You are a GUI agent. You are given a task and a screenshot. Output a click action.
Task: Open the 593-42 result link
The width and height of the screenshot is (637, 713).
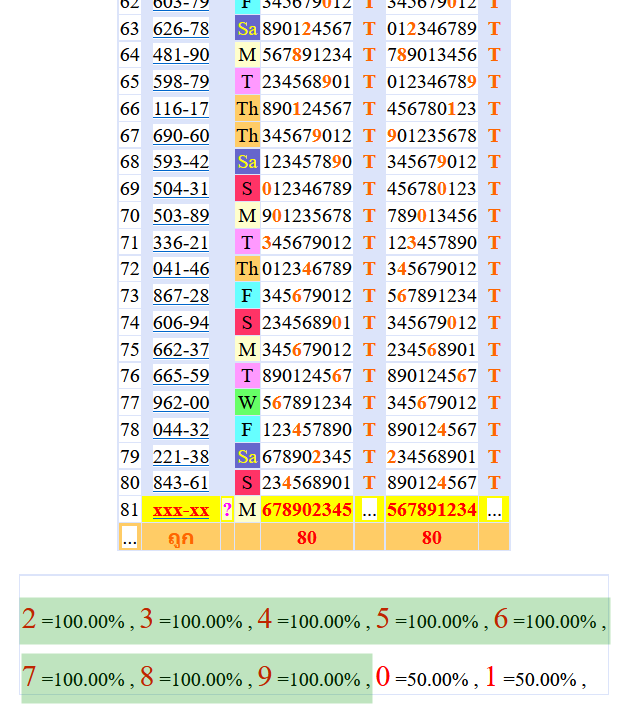pos(181,162)
